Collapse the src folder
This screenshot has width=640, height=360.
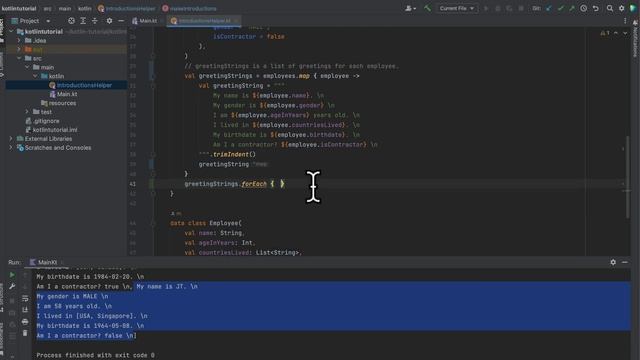click(19, 58)
